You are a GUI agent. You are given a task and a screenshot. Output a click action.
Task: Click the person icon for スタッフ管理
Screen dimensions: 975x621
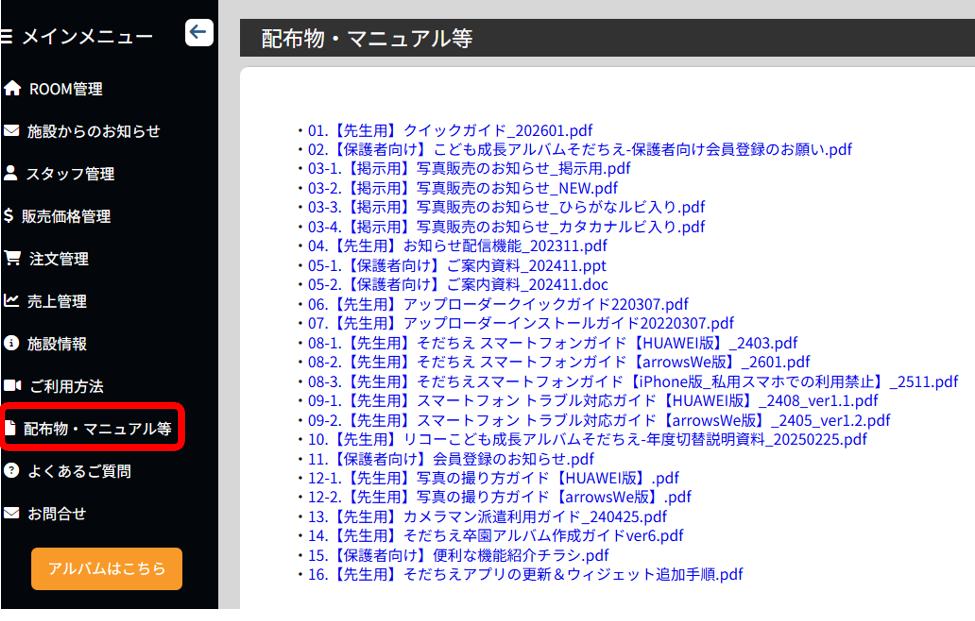11,173
